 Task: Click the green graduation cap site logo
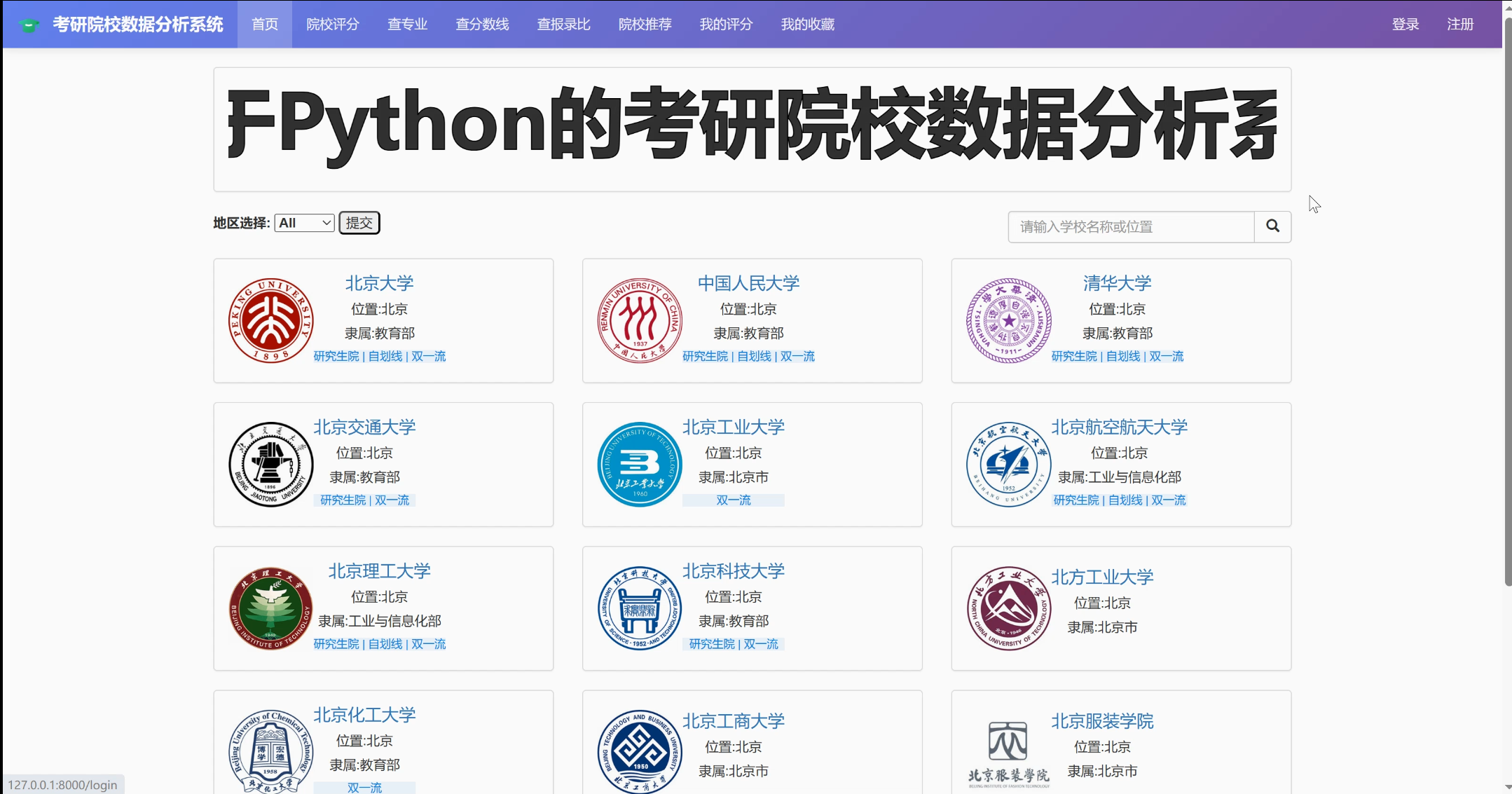tap(29, 25)
